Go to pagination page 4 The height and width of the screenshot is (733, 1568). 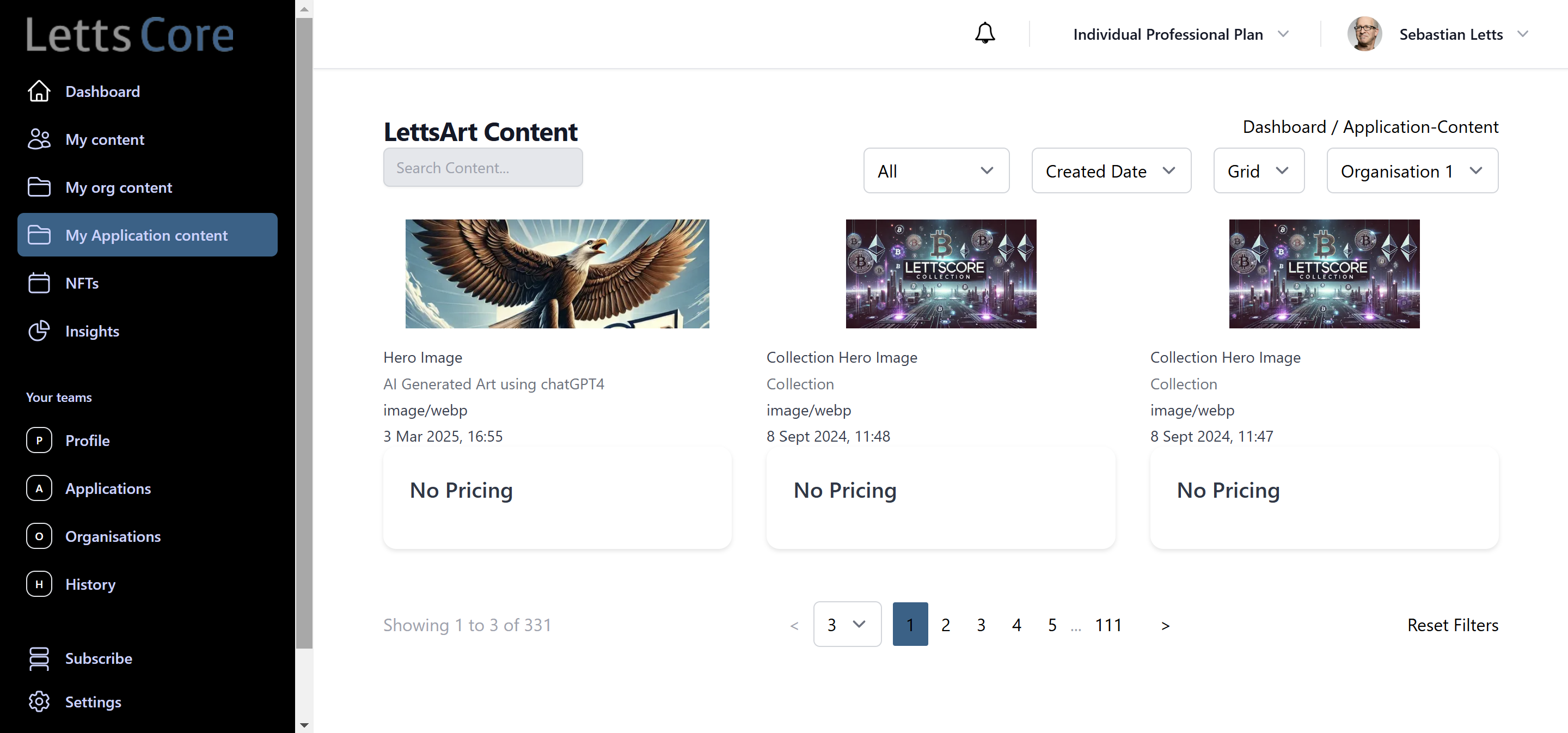coord(1016,625)
